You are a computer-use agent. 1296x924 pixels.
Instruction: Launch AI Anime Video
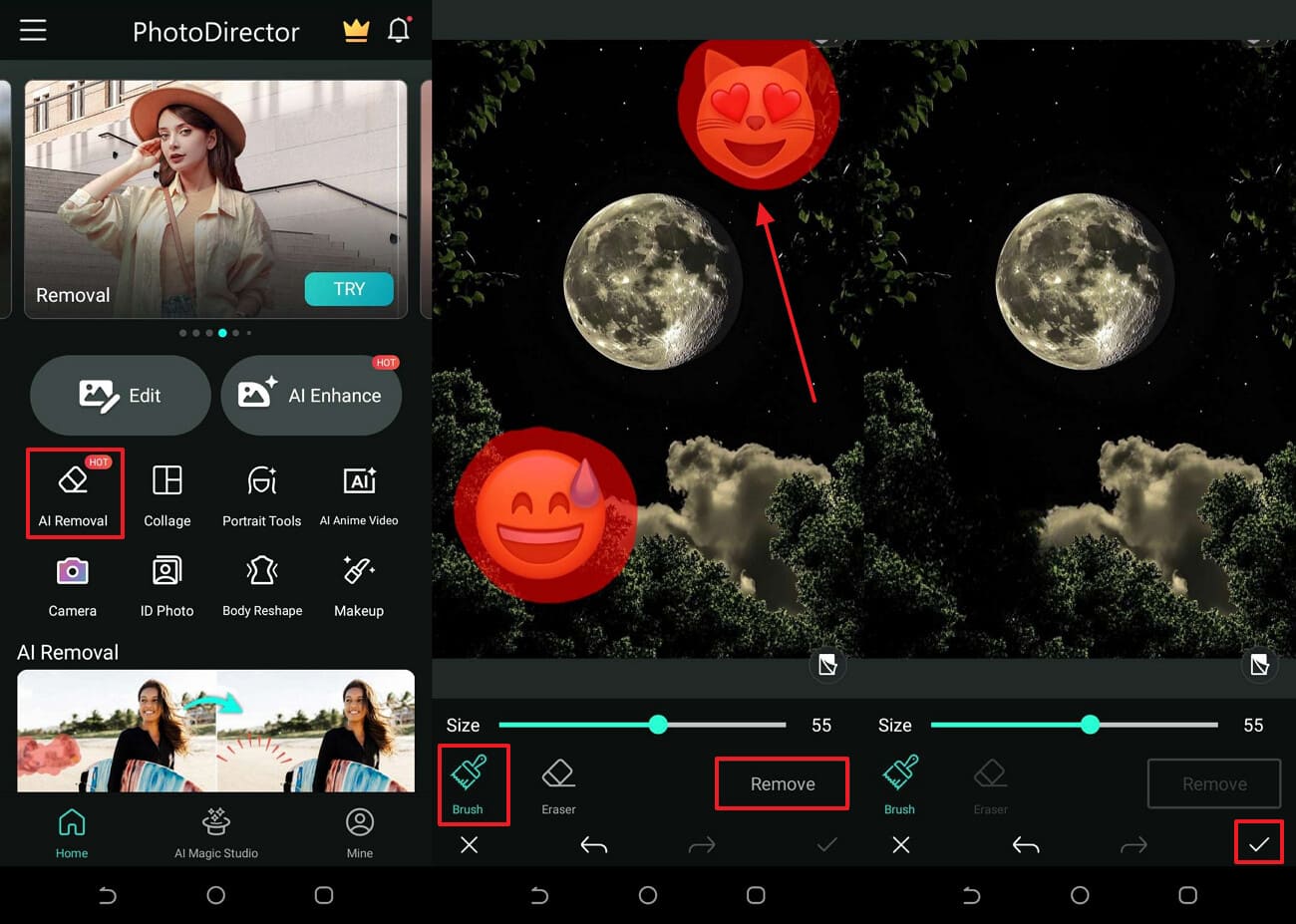click(359, 493)
